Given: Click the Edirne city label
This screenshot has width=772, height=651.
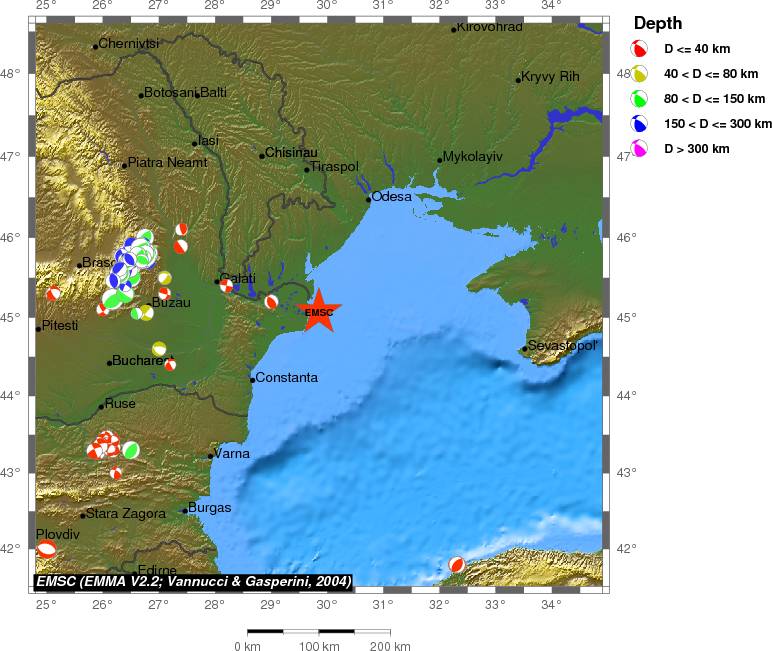Looking at the screenshot, I should [157, 569].
